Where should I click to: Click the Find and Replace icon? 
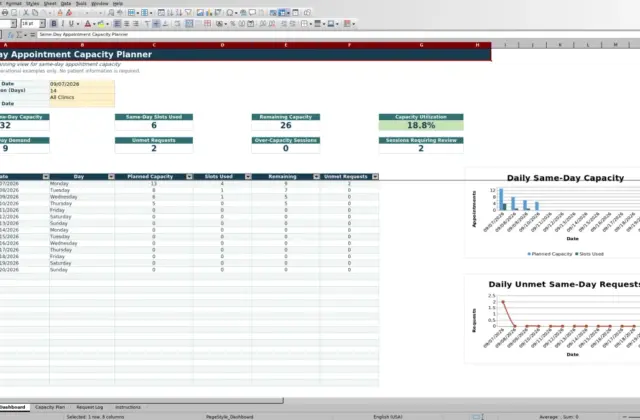[x=111, y=13]
